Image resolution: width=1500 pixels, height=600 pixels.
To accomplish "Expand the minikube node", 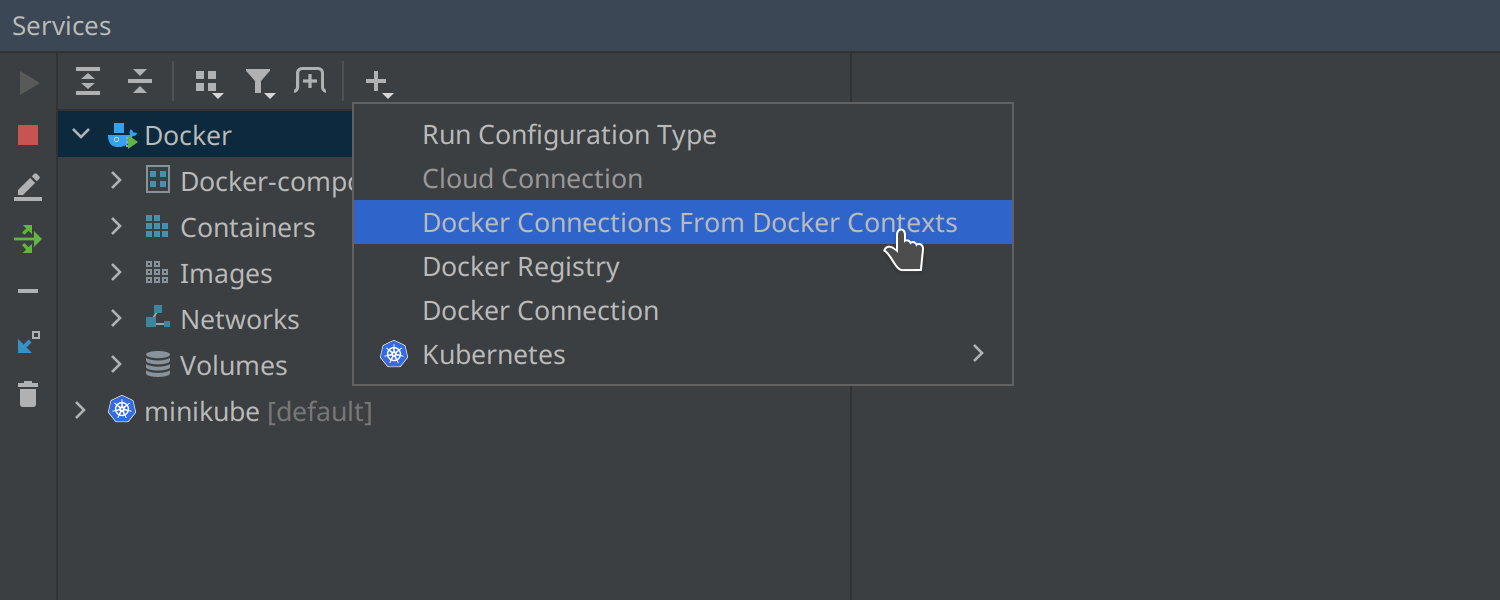I will click(x=81, y=410).
